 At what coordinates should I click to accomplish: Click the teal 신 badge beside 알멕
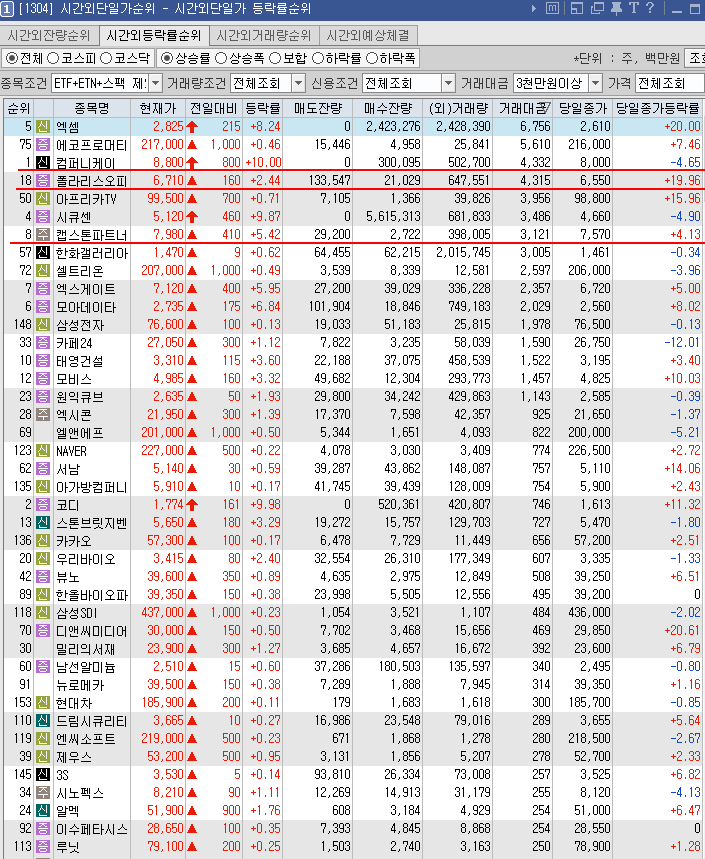(43, 811)
